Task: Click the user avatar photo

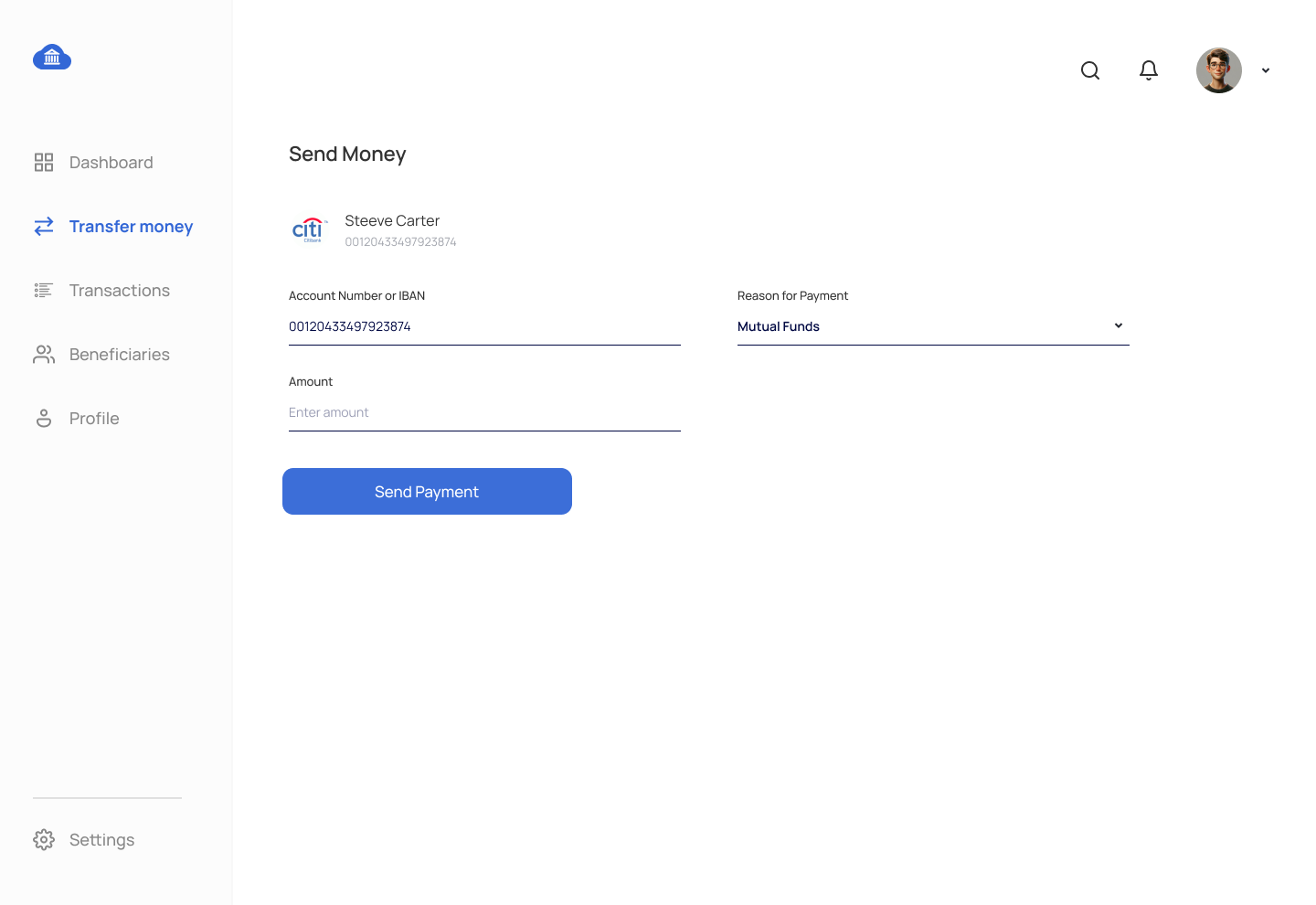Action: coord(1219,70)
